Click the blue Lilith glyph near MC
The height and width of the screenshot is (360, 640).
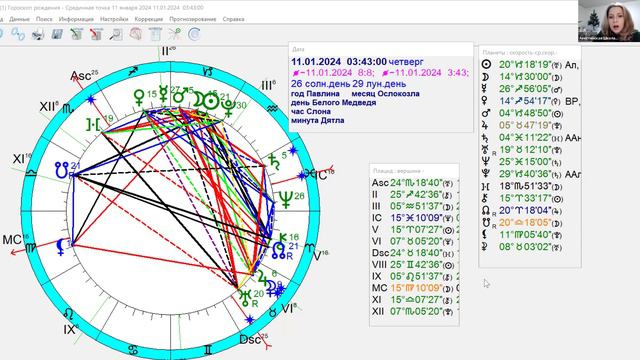click(61, 247)
